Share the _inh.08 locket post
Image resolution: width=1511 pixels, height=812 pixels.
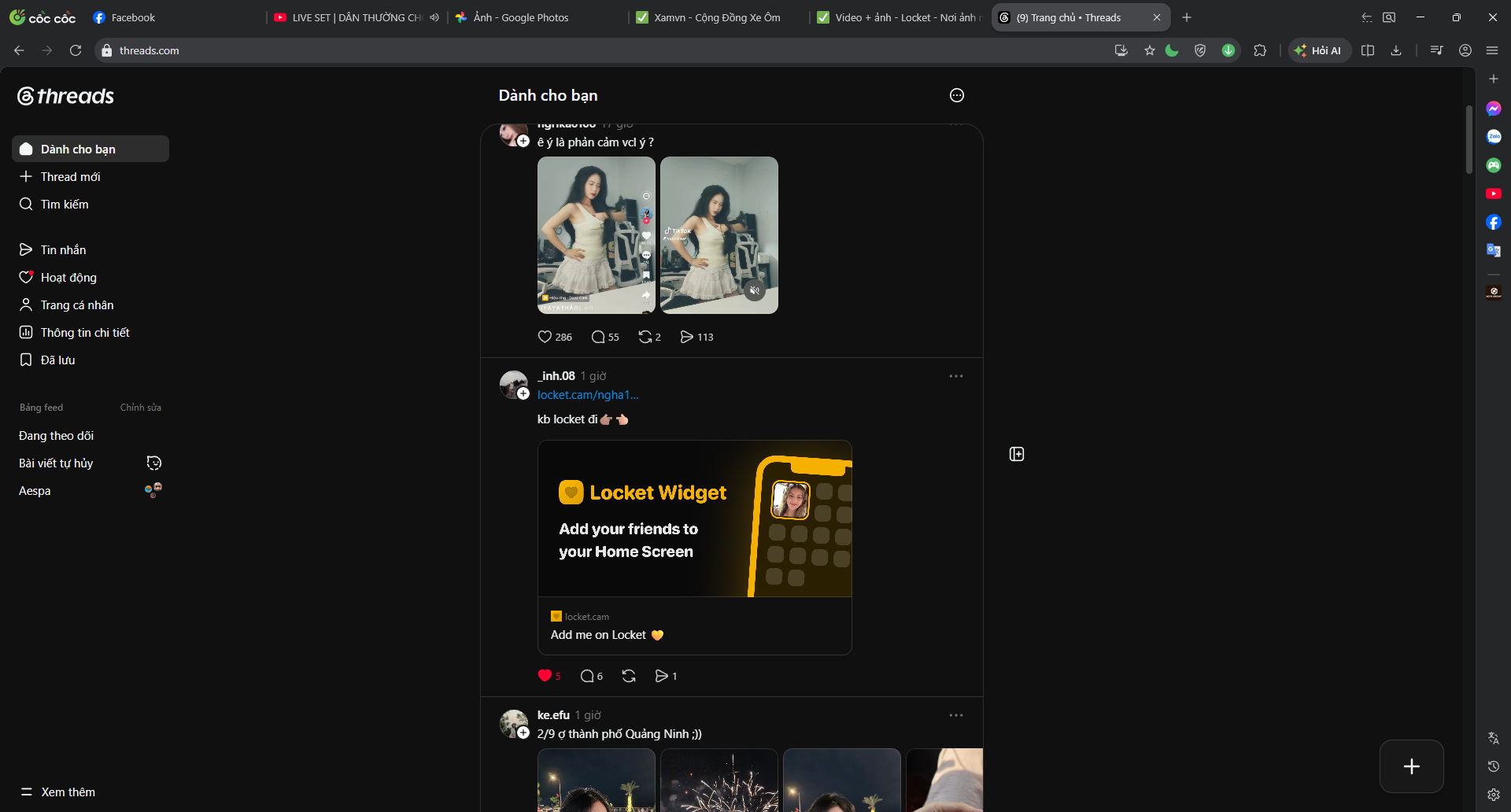(666, 676)
